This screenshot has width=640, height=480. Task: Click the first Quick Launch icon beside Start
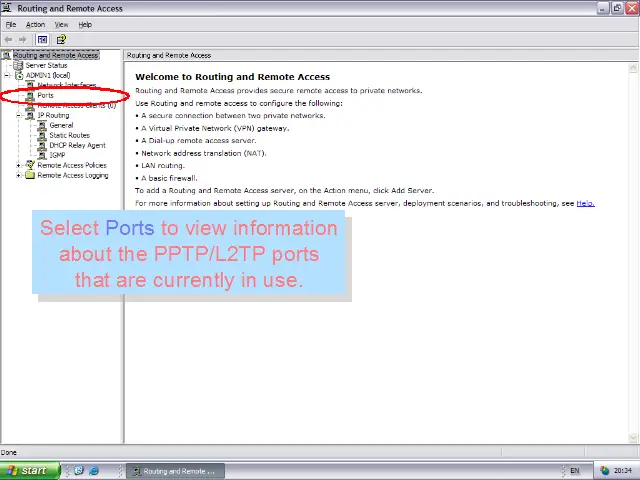pyautogui.click(x=79, y=471)
